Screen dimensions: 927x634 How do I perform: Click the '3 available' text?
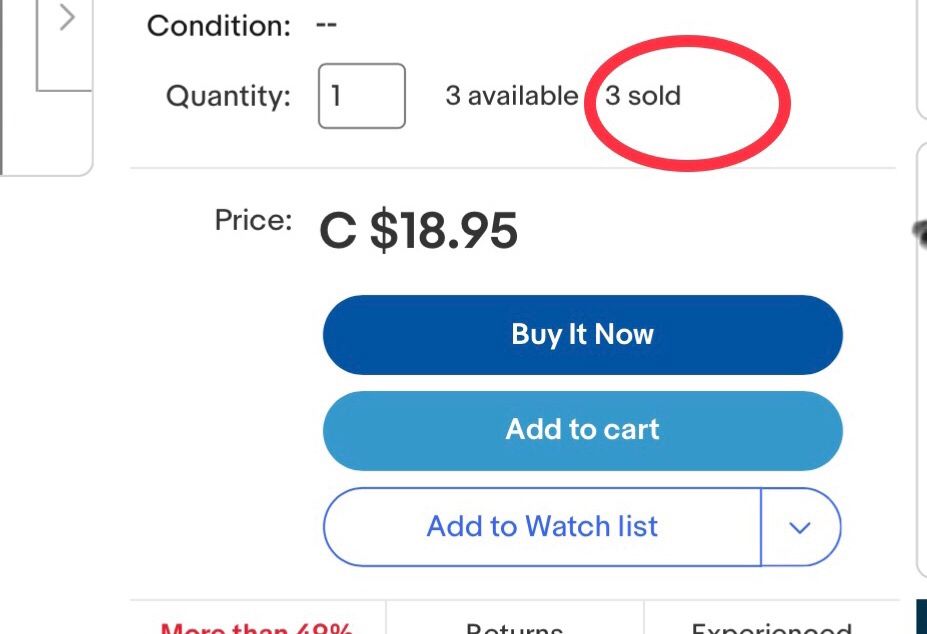tap(511, 96)
